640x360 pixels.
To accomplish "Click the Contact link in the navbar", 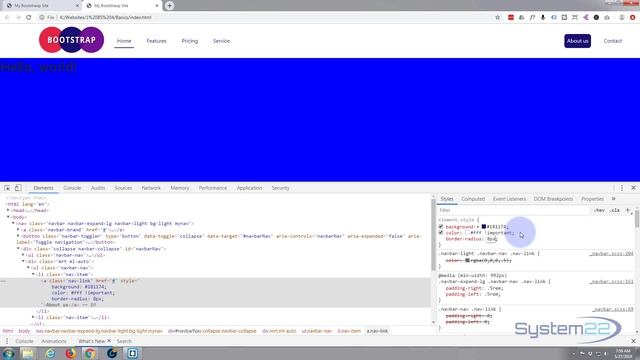I will click(x=613, y=41).
